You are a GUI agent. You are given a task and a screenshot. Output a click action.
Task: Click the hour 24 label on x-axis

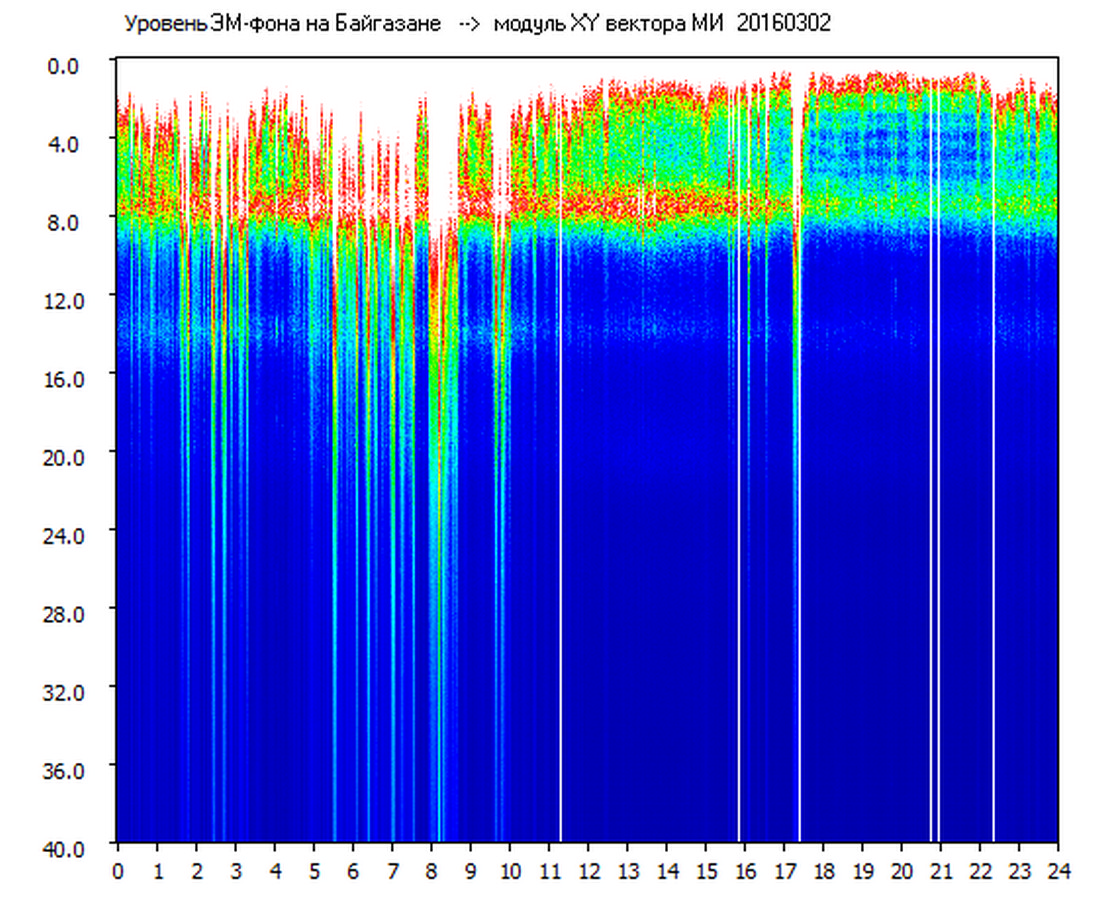click(1058, 871)
